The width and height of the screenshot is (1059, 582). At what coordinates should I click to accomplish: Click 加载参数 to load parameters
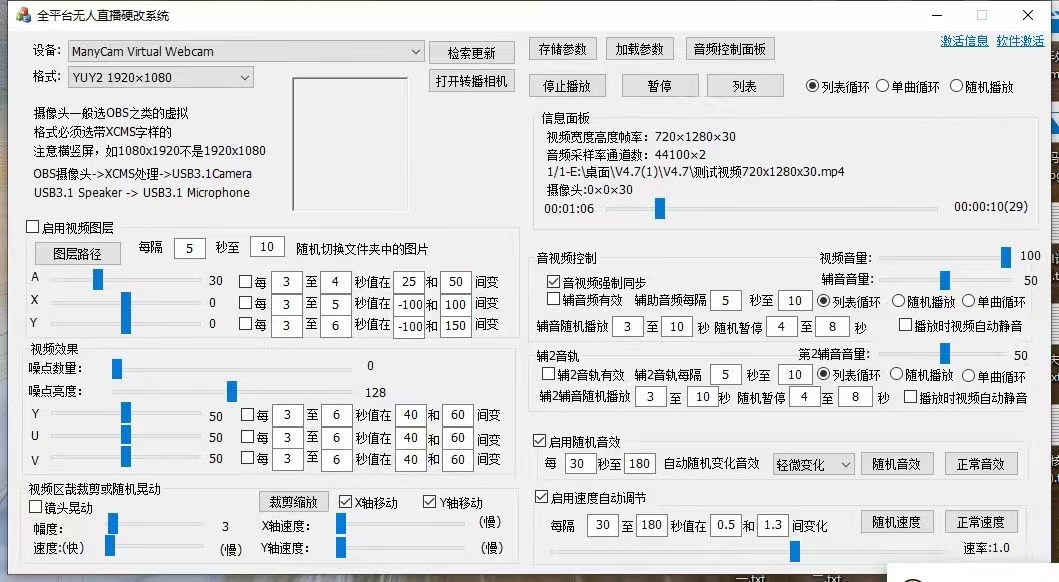[639, 47]
